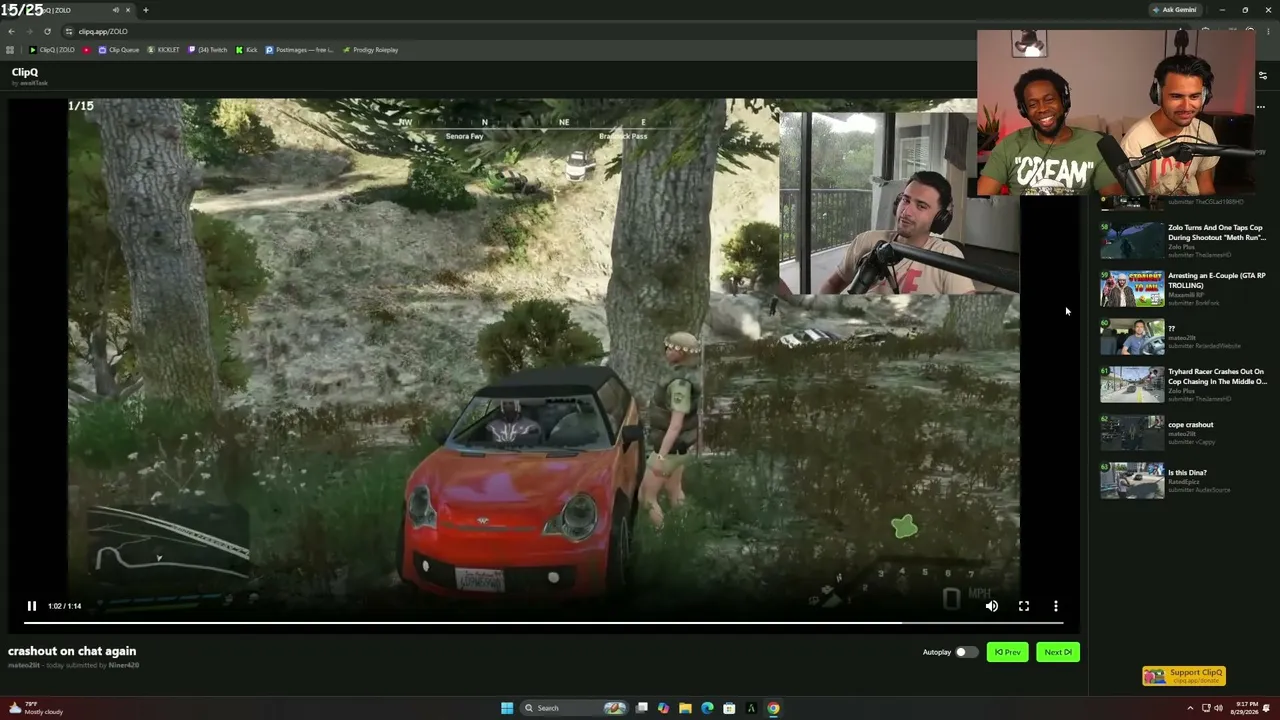Go to previous clip with Prev
The width and height of the screenshot is (1280, 720).
click(1007, 652)
